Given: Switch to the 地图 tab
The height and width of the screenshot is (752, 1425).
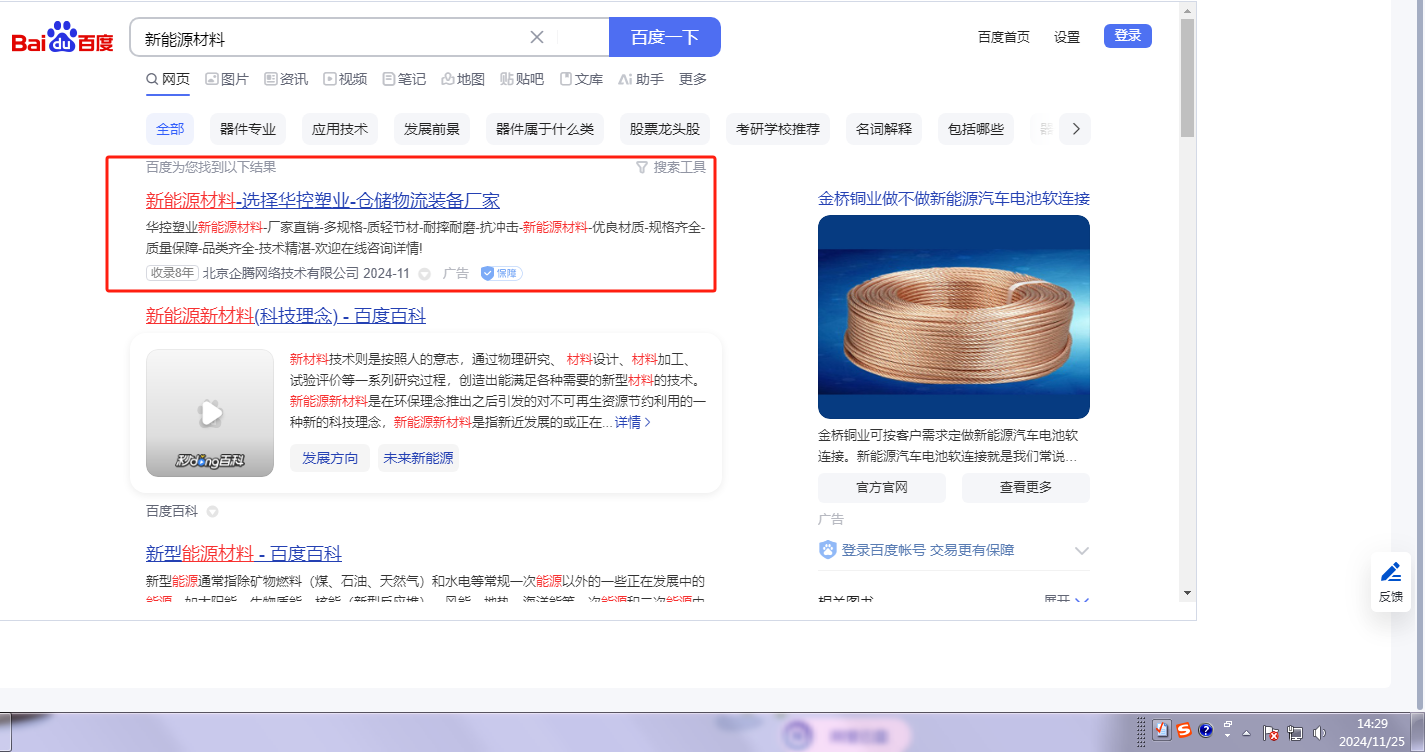Looking at the screenshot, I should (463, 79).
